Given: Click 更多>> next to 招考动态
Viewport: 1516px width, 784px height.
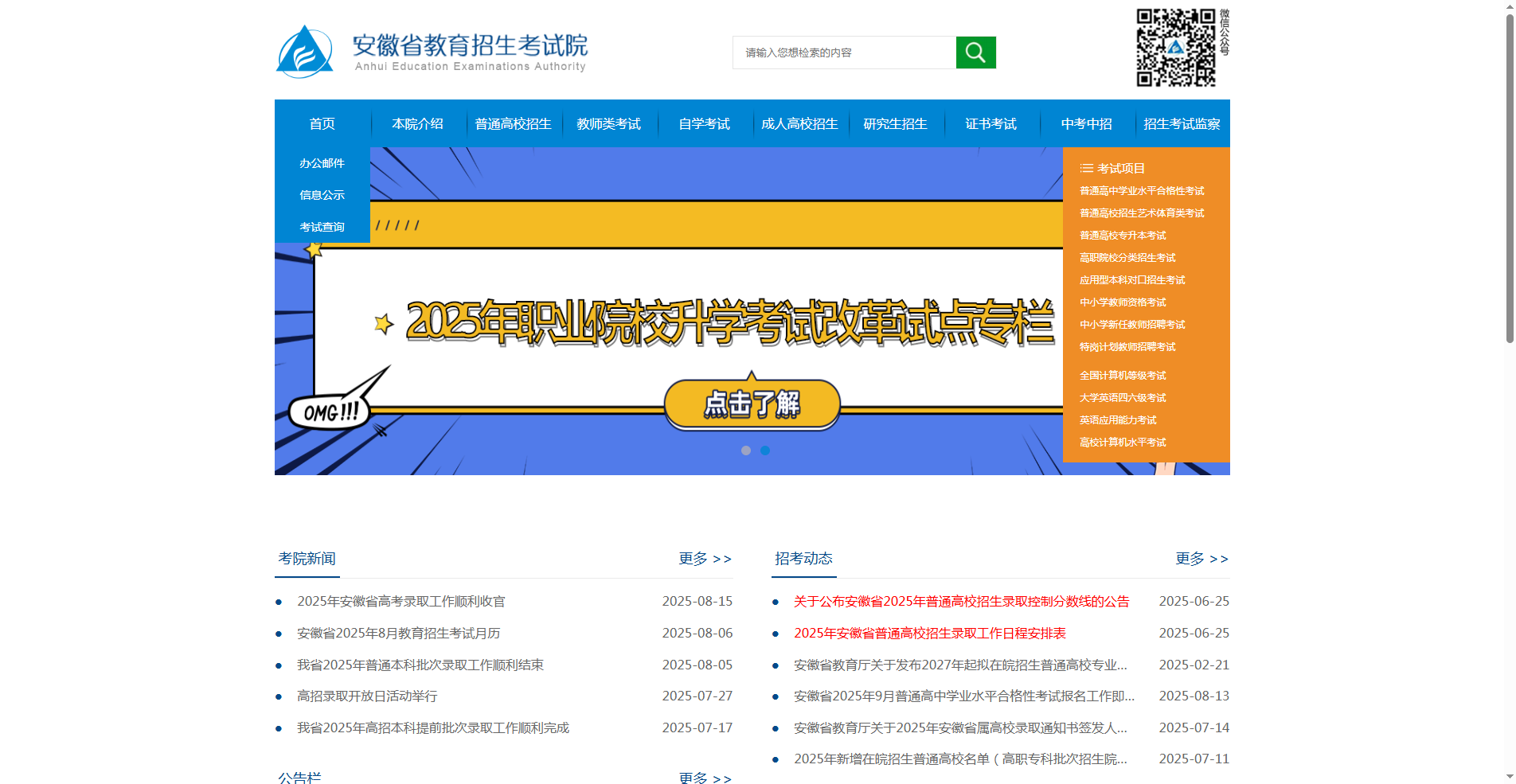Looking at the screenshot, I should (1201, 559).
